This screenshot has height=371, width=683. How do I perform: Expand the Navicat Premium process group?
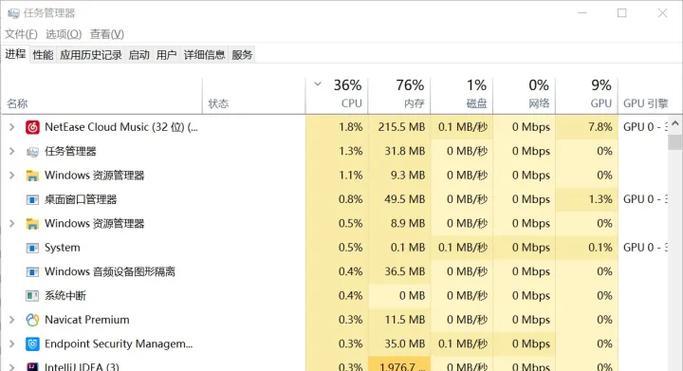click(x=12, y=320)
